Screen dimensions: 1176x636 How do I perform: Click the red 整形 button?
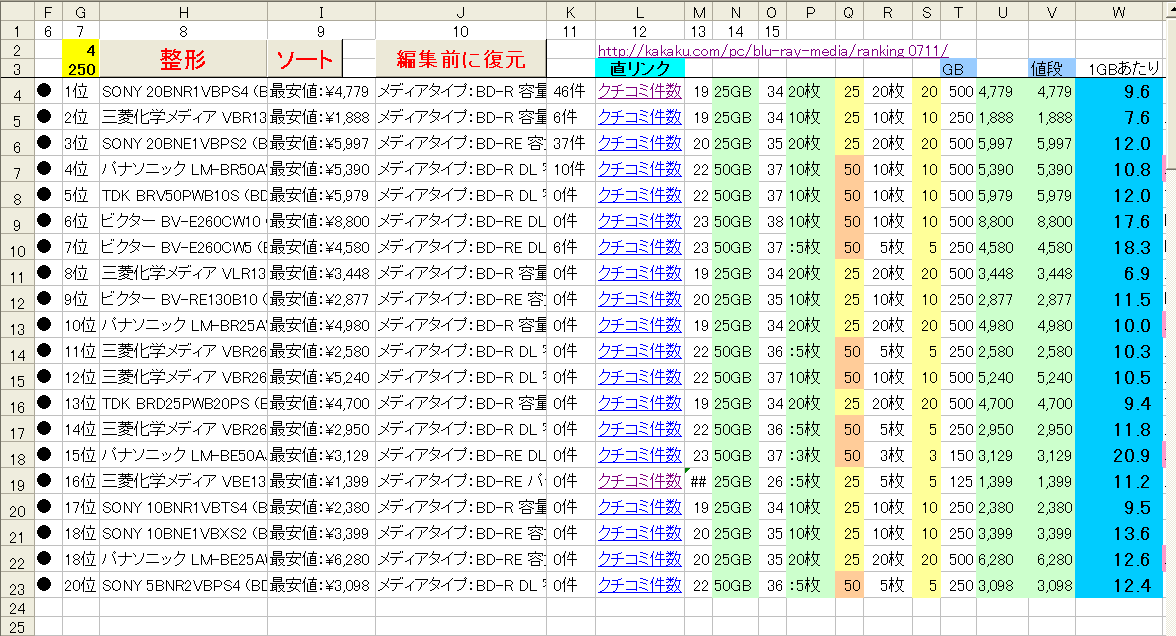[183, 58]
